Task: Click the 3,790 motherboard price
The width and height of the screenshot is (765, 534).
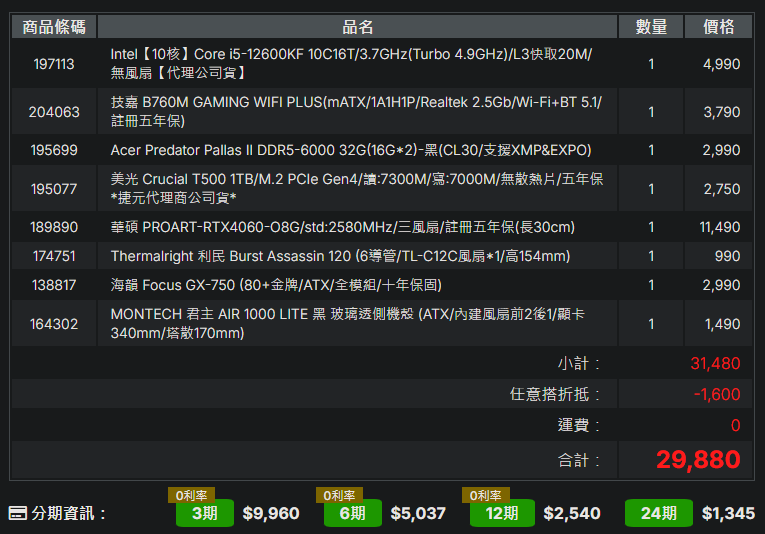Action: pyautogui.click(x=722, y=112)
